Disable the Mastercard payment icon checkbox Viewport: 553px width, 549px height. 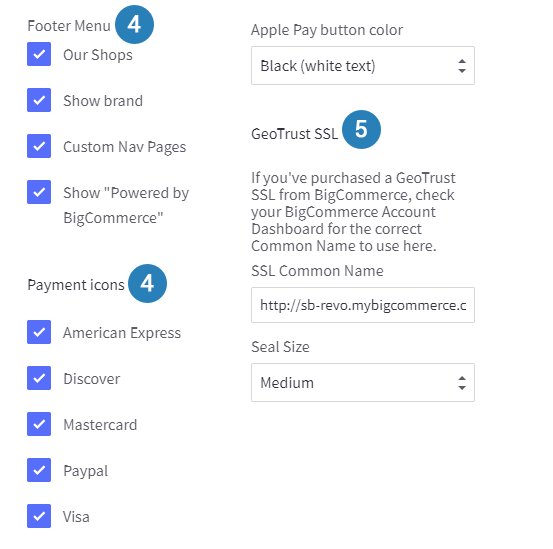click(x=39, y=424)
